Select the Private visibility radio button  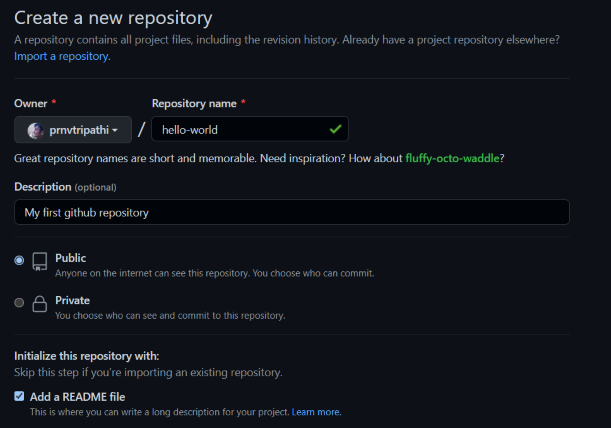tap(19, 302)
